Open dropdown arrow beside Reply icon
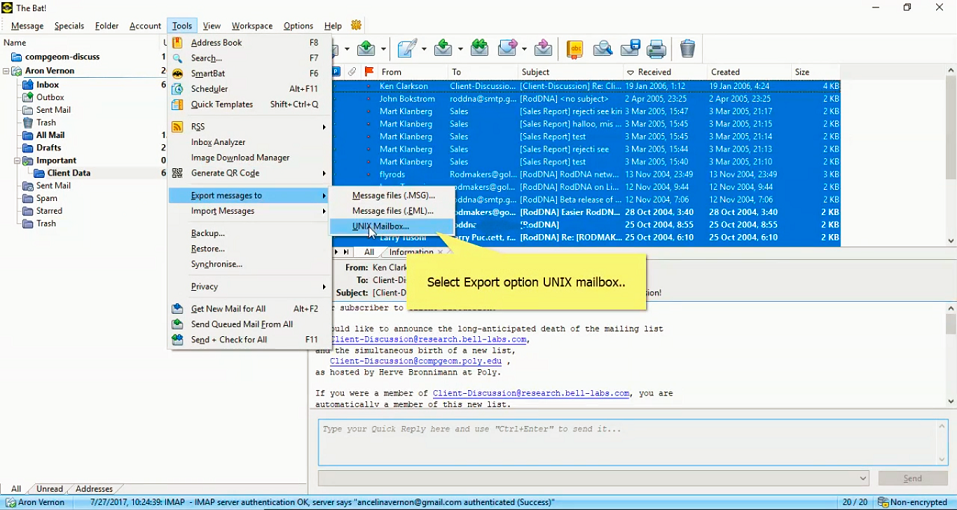This screenshot has width=957, height=510. 461,49
